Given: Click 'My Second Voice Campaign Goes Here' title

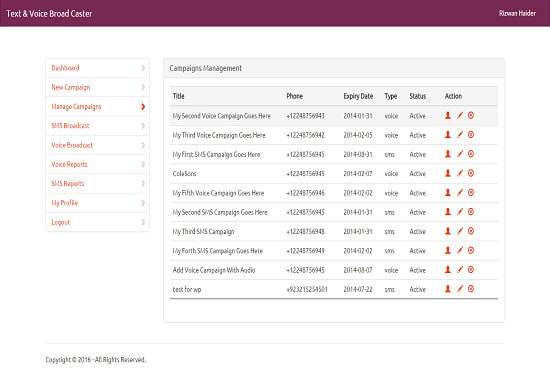Looking at the screenshot, I should pyautogui.click(x=221, y=116).
